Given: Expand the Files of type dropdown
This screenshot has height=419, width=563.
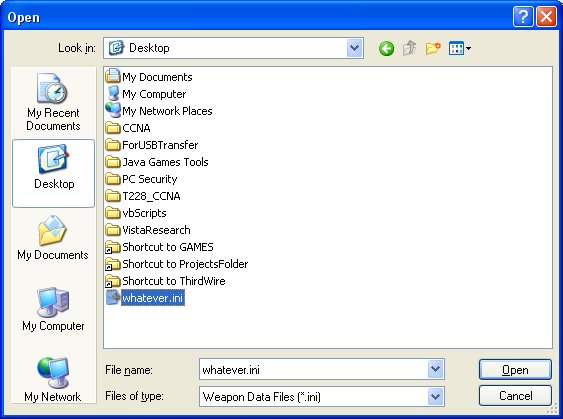Looking at the screenshot, I should pos(436,396).
